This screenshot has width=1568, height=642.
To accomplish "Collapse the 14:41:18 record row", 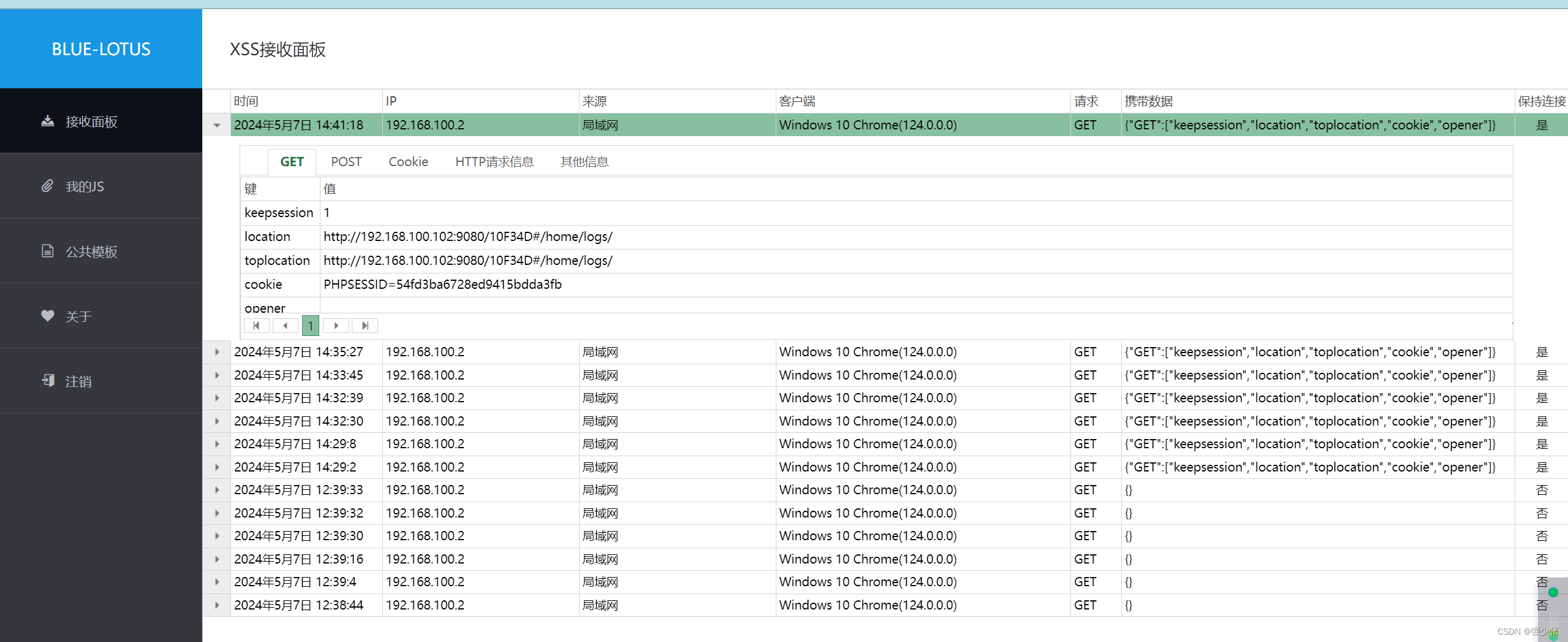I will (x=217, y=125).
